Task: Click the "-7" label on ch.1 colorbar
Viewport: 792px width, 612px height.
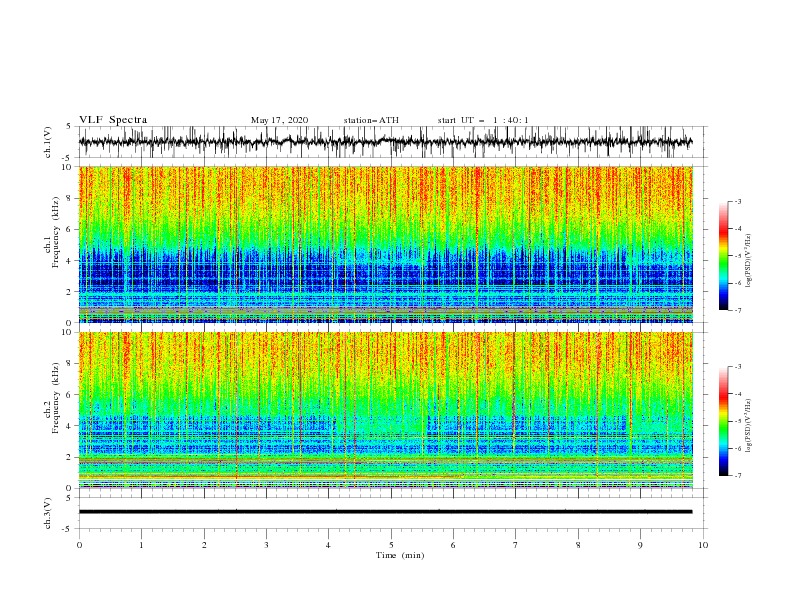Action: (x=738, y=310)
